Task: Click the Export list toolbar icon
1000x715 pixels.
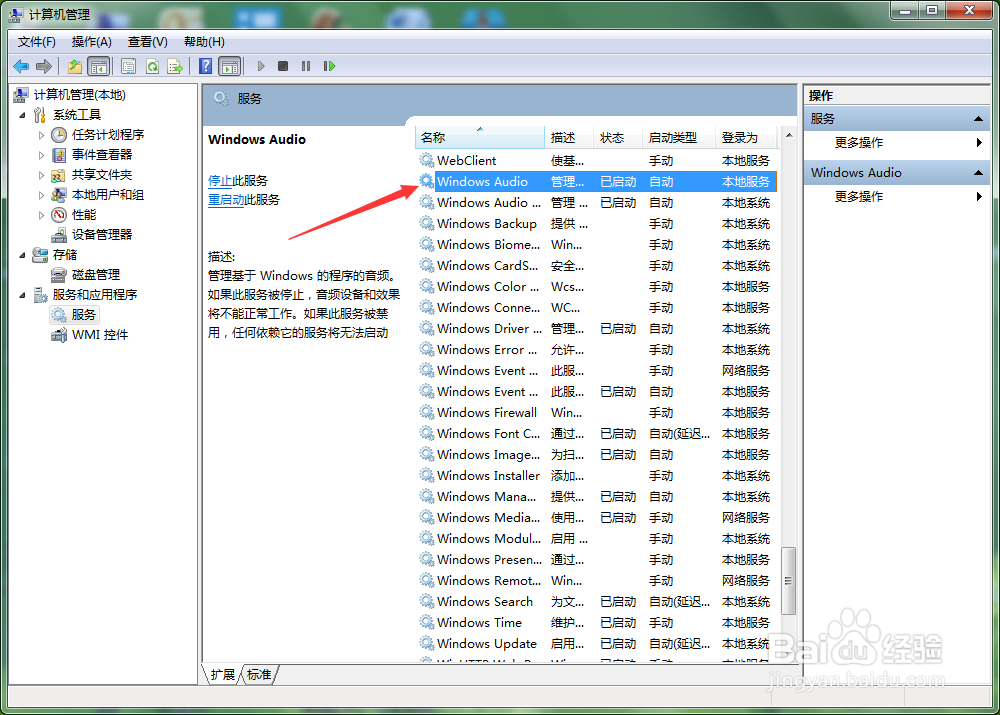Action: click(175, 66)
